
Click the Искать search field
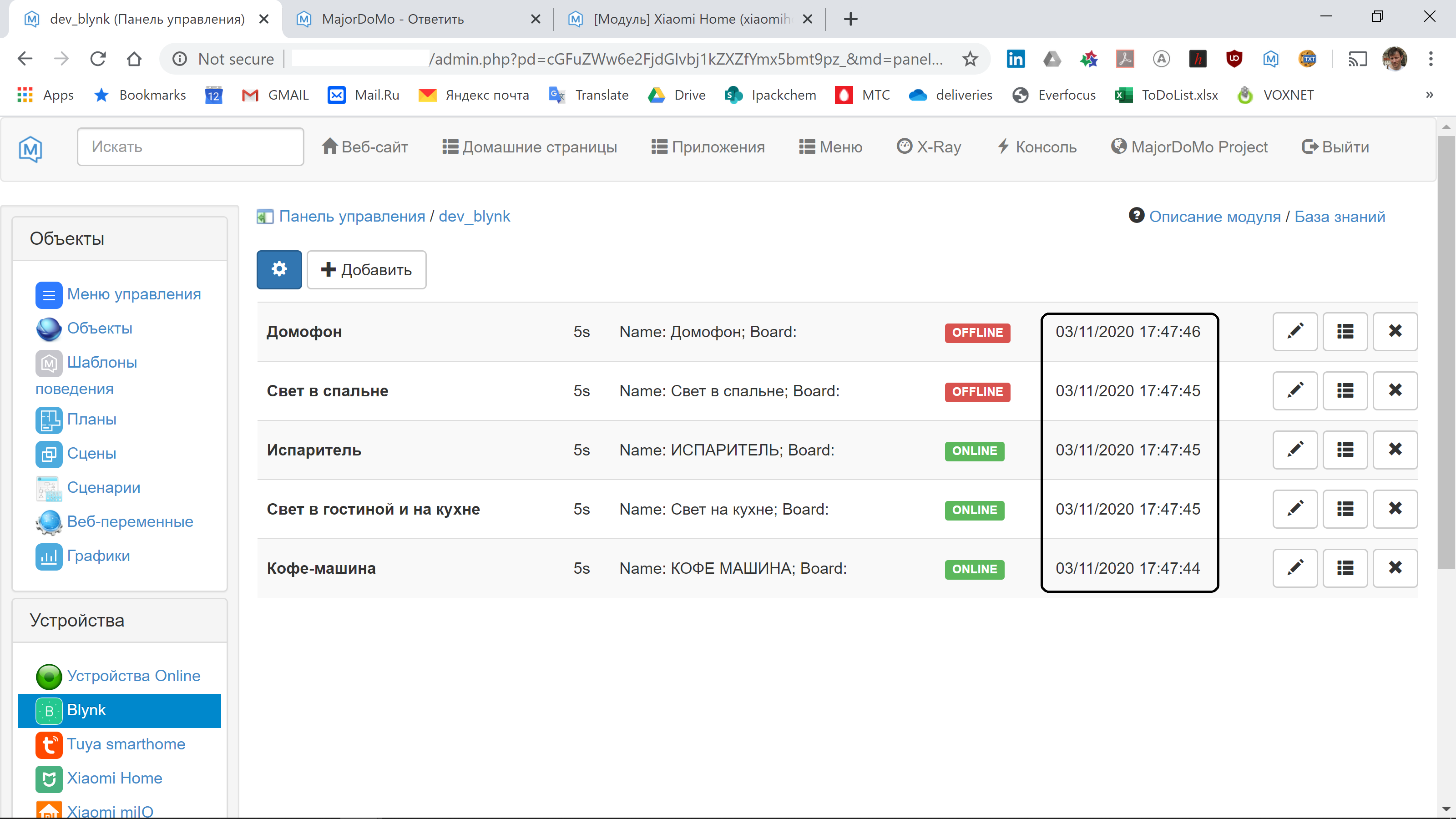pyautogui.click(x=191, y=147)
